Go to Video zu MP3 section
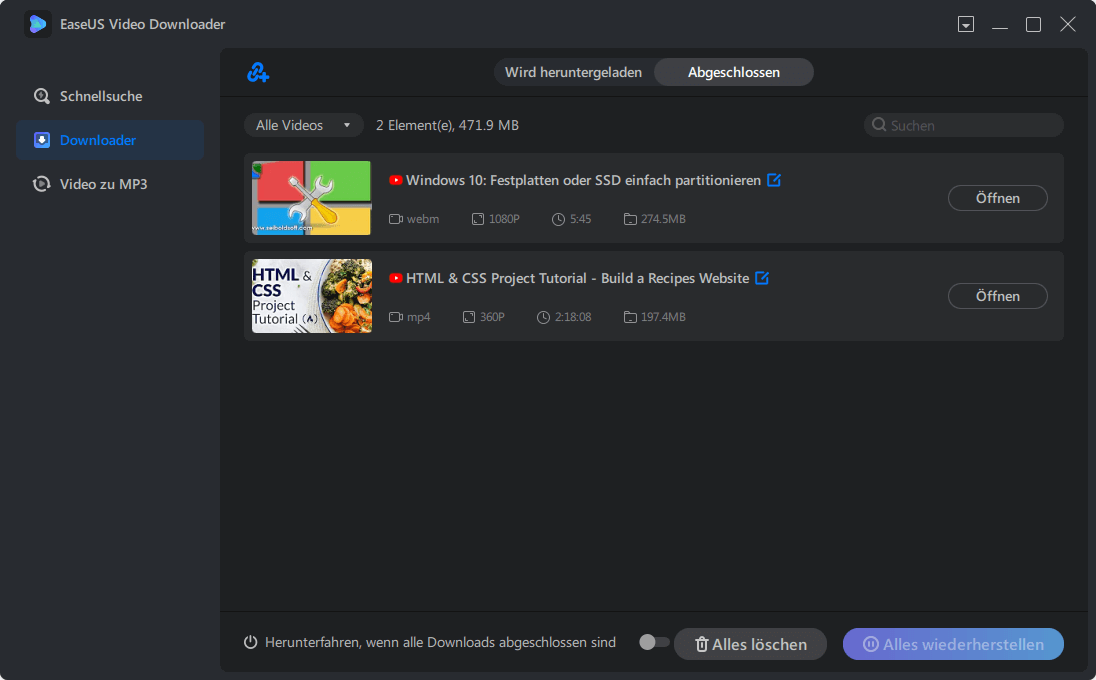Image resolution: width=1096 pixels, height=680 pixels. pyautogui.click(x=103, y=184)
